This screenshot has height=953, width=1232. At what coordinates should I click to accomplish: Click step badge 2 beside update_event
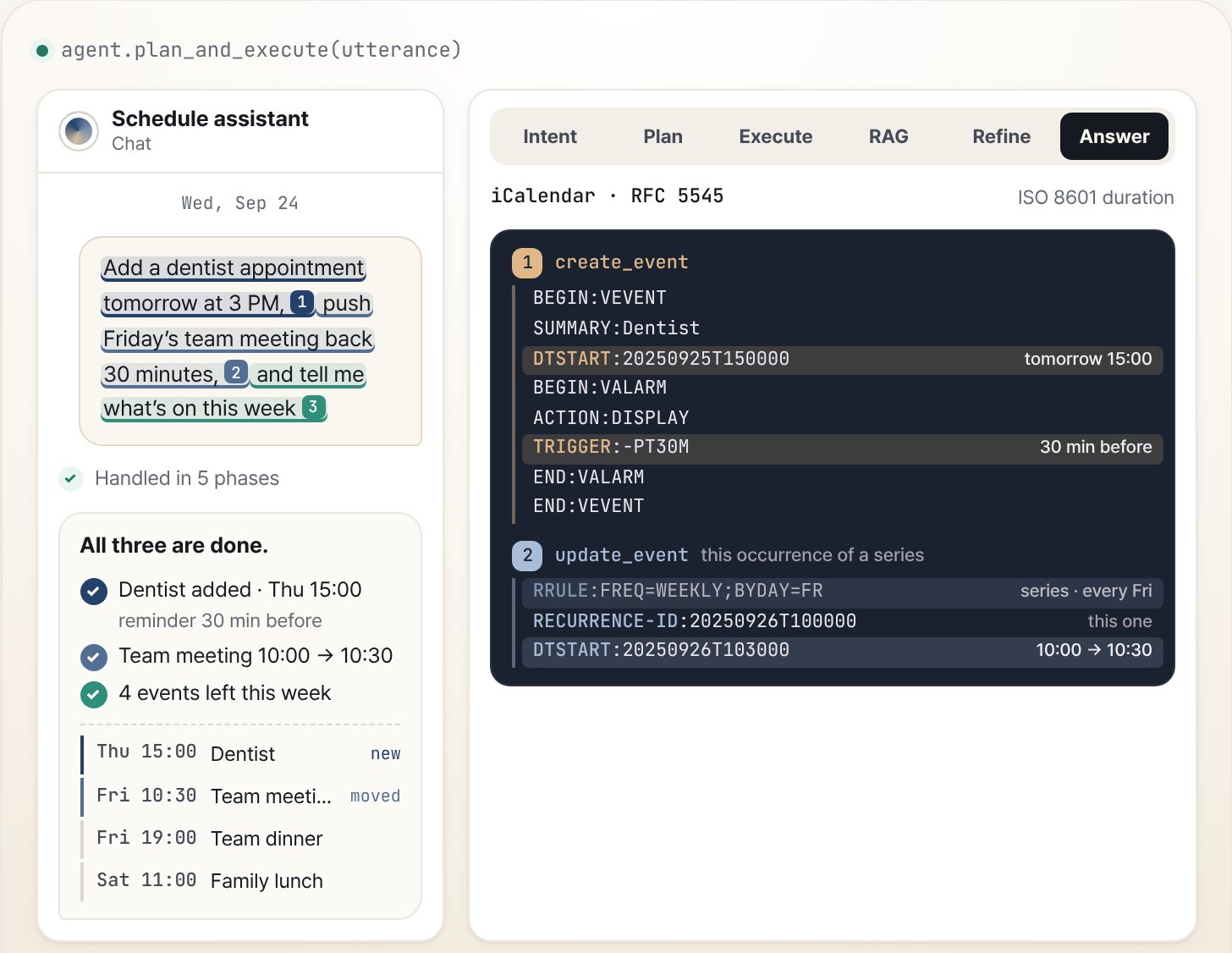coord(527,555)
